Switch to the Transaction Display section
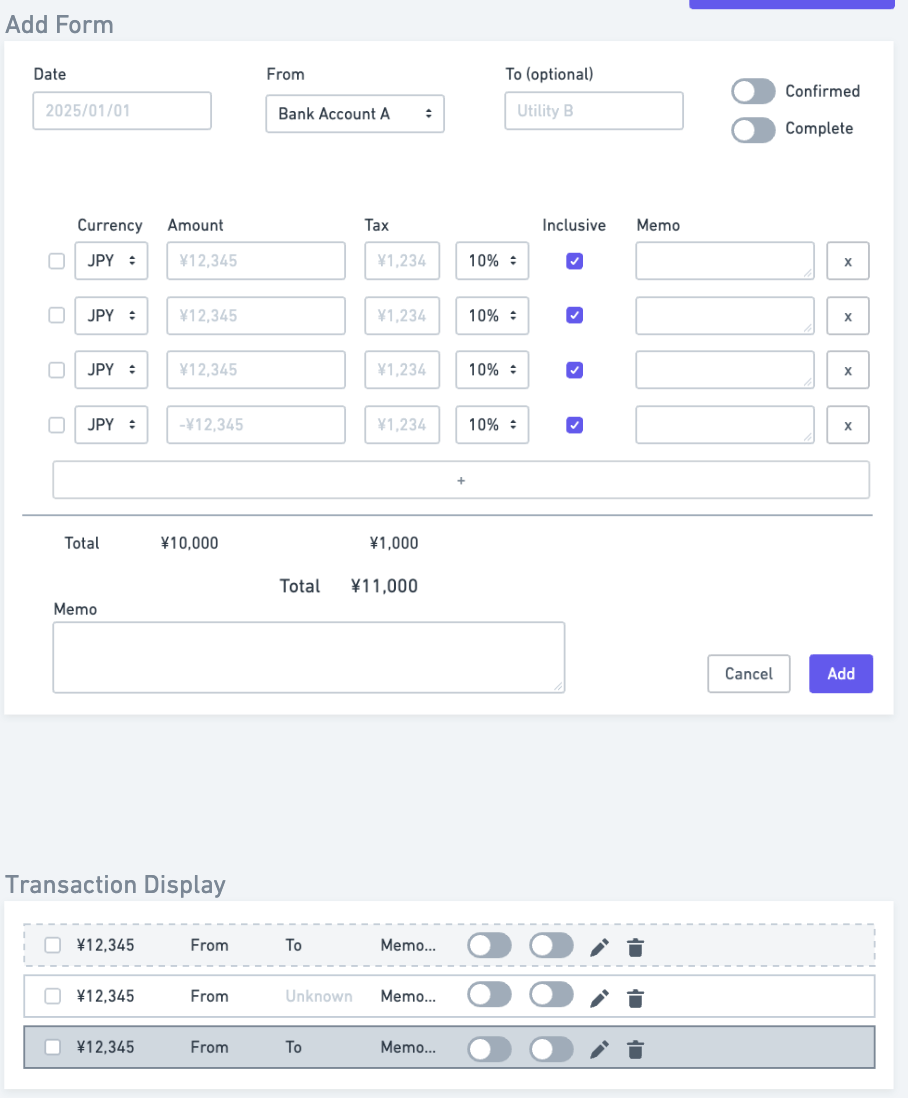Image resolution: width=908 pixels, height=1098 pixels. (x=115, y=884)
